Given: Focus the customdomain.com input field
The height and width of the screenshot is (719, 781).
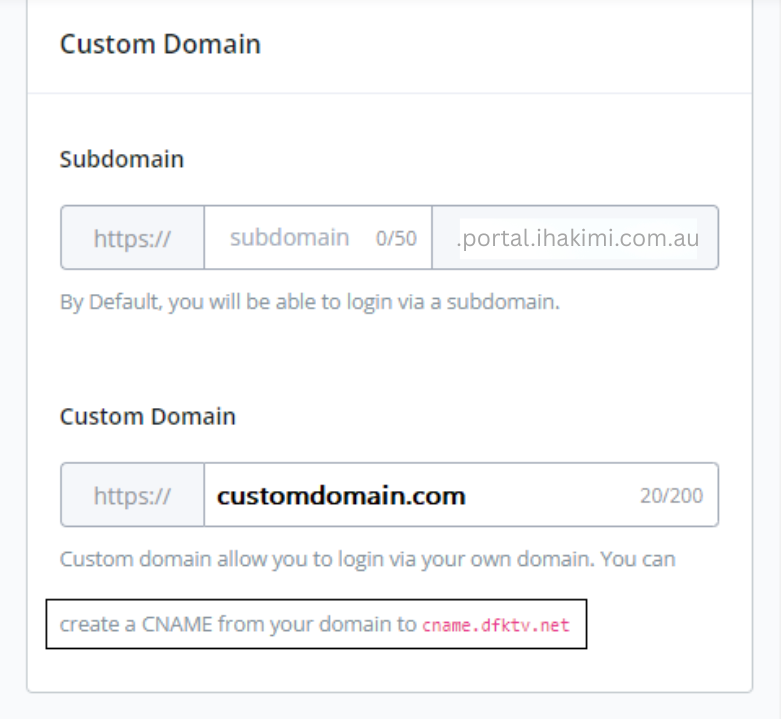Looking at the screenshot, I should 420,495.
